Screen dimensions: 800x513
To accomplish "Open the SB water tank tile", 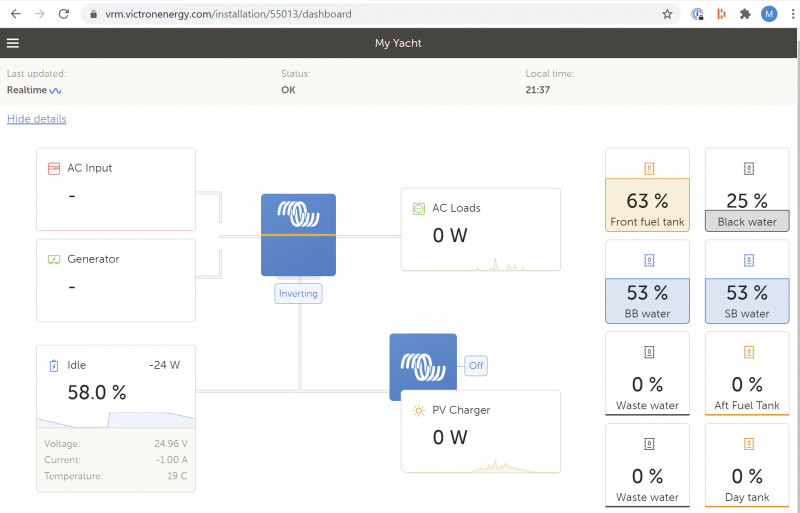I will pyautogui.click(x=747, y=281).
